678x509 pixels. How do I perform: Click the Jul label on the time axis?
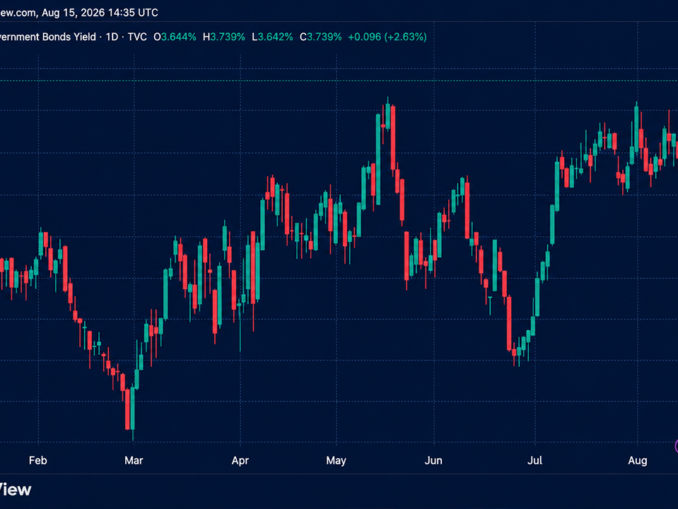coord(534,461)
